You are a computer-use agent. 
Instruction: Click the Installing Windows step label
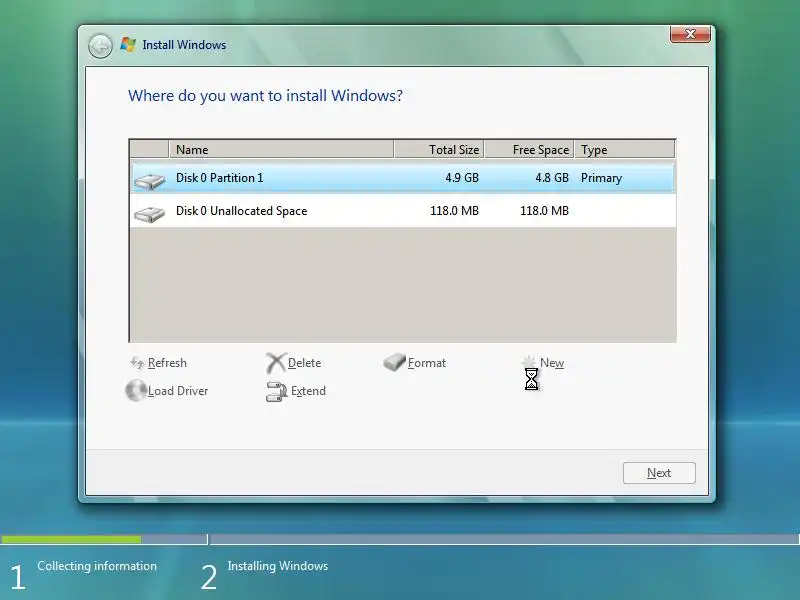click(278, 566)
